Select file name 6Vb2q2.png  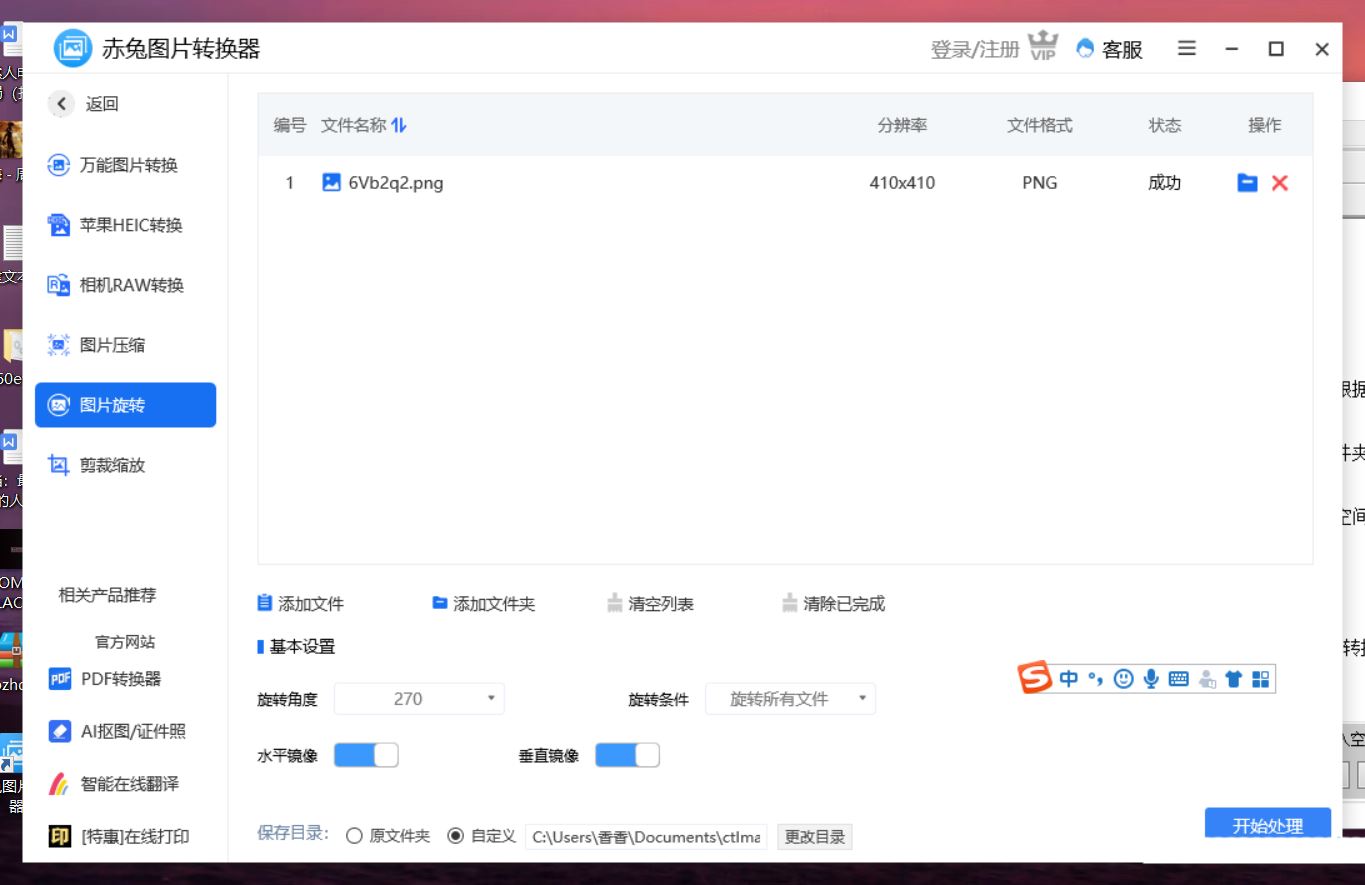coord(396,183)
